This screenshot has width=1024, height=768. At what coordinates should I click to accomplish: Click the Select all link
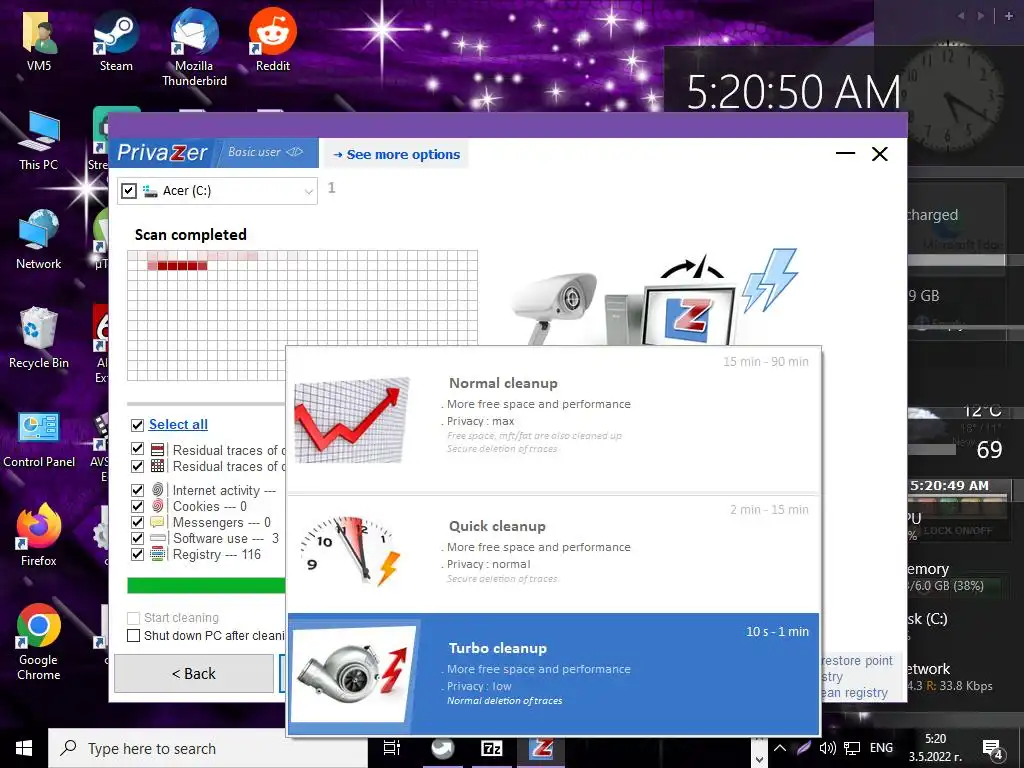pyautogui.click(x=178, y=424)
